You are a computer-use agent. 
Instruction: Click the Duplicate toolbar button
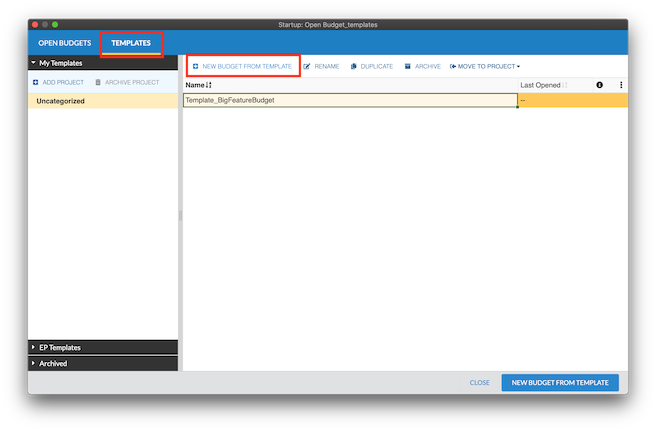(x=372, y=67)
